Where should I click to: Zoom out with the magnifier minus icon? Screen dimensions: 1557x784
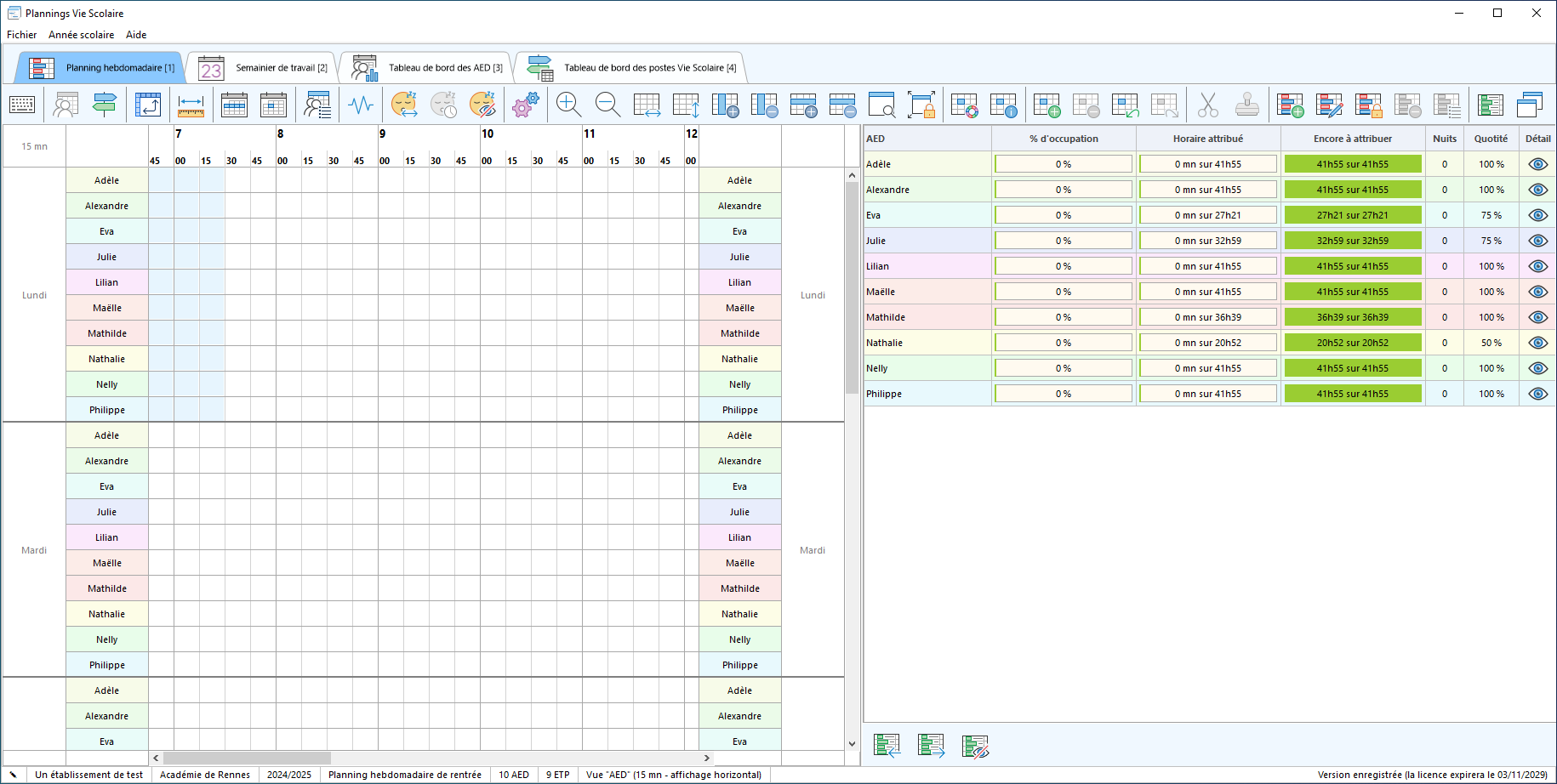607,105
